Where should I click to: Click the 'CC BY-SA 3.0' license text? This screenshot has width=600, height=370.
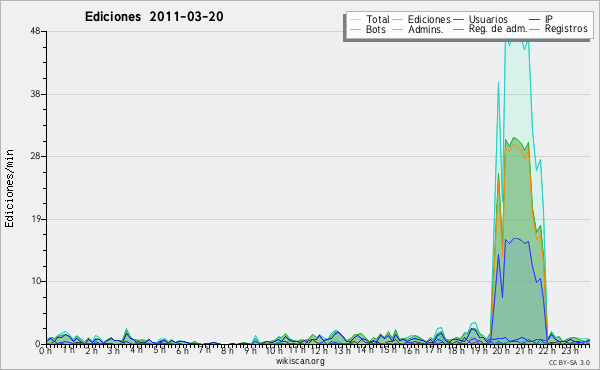[x=569, y=363]
